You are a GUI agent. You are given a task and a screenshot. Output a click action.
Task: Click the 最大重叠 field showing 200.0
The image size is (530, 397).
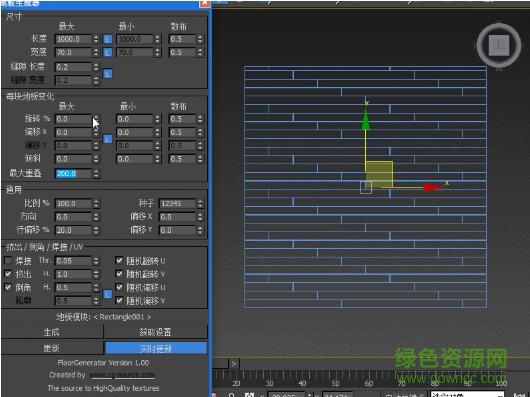coord(73,174)
